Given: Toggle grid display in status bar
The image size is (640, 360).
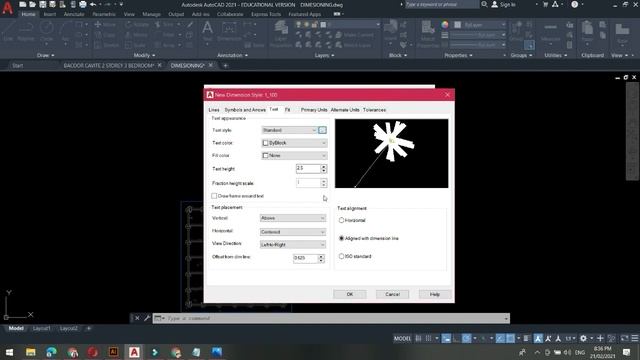Looking at the screenshot, I should pyautogui.click(x=418, y=338).
